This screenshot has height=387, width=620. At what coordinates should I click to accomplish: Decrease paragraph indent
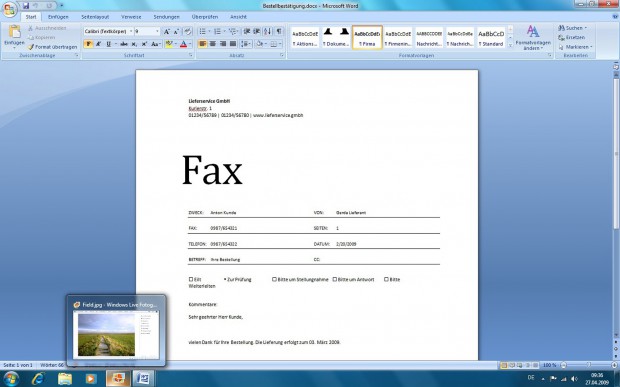point(247,31)
